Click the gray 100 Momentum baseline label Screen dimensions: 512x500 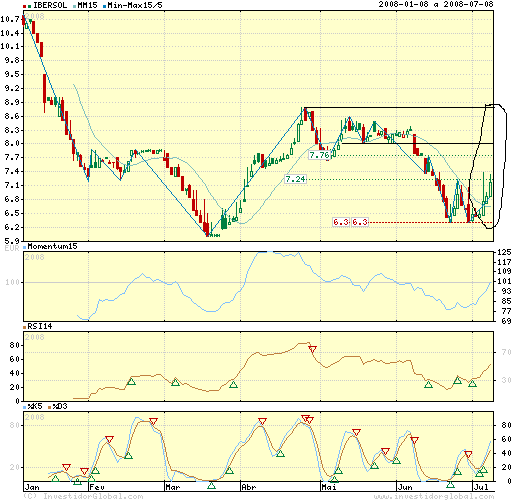point(12,282)
